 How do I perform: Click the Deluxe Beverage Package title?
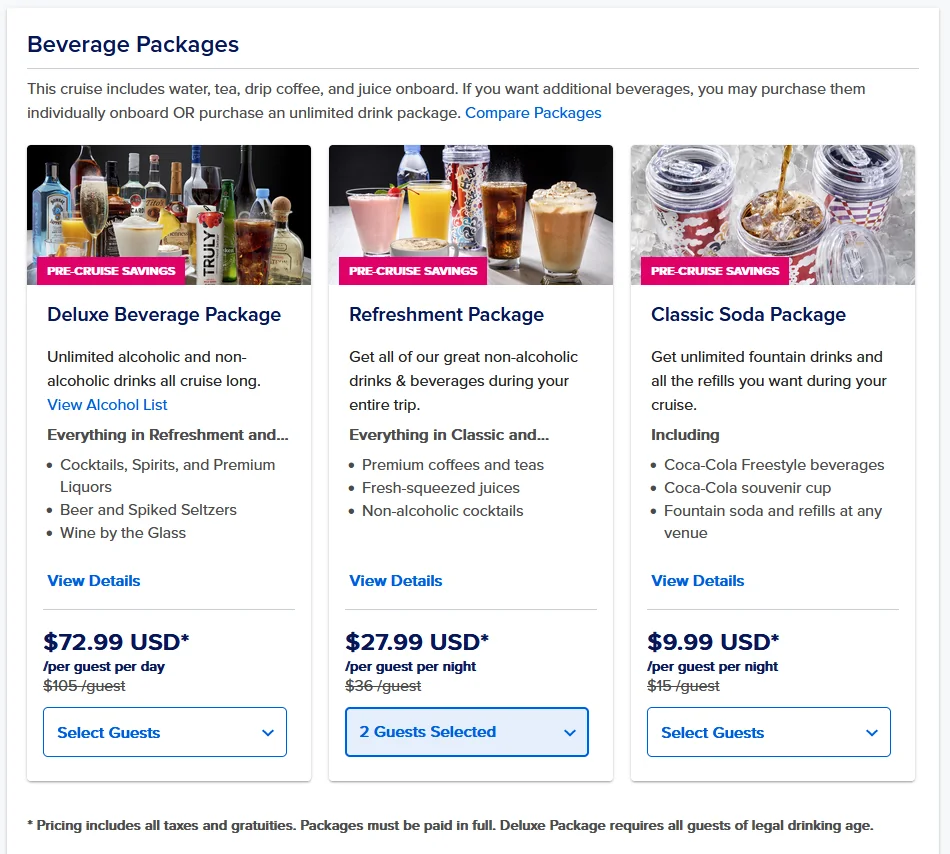click(163, 314)
